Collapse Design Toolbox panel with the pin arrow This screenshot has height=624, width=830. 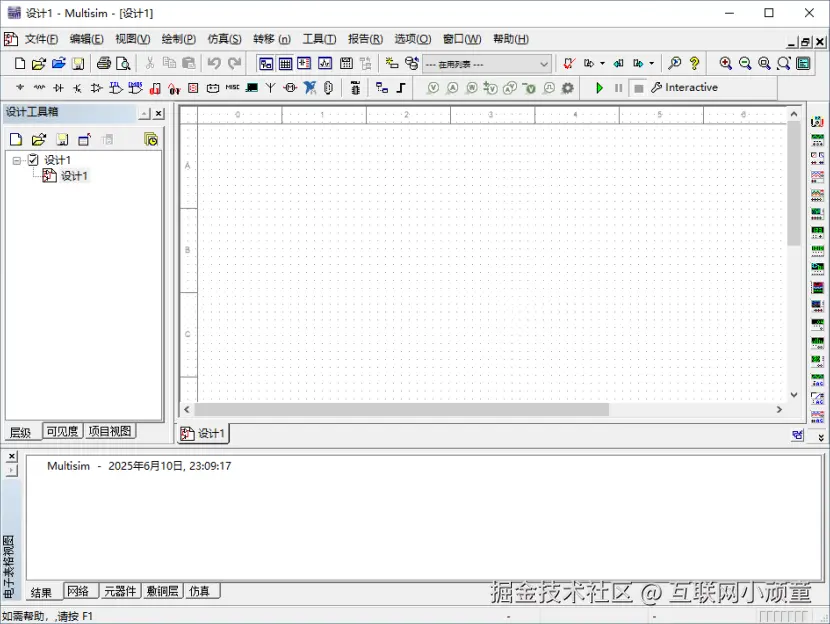coord(145,113)
